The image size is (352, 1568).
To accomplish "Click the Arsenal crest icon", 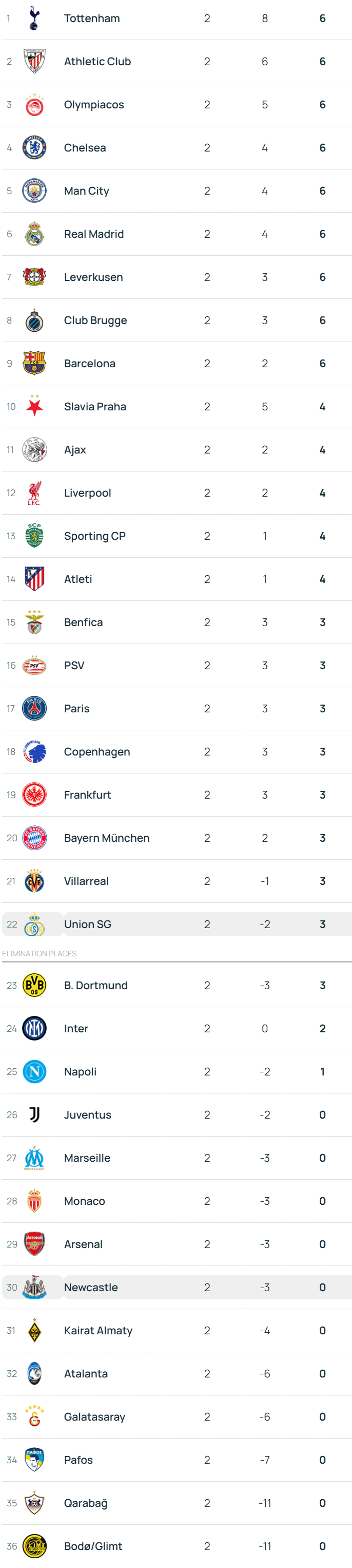I will pos(34,1243).
